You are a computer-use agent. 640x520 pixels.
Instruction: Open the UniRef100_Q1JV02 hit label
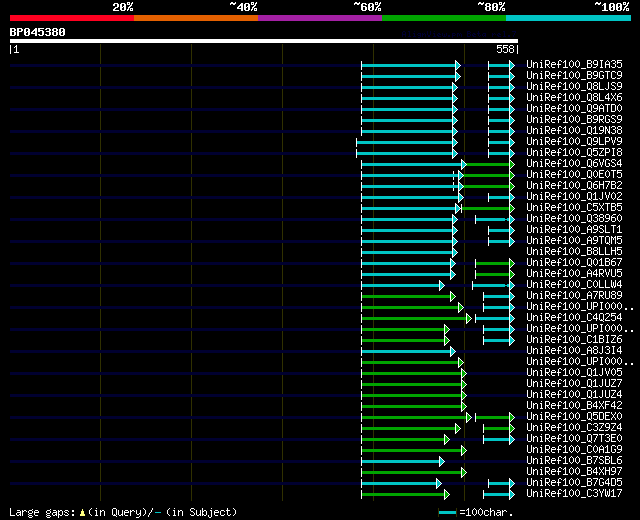(x=574, y=197)
